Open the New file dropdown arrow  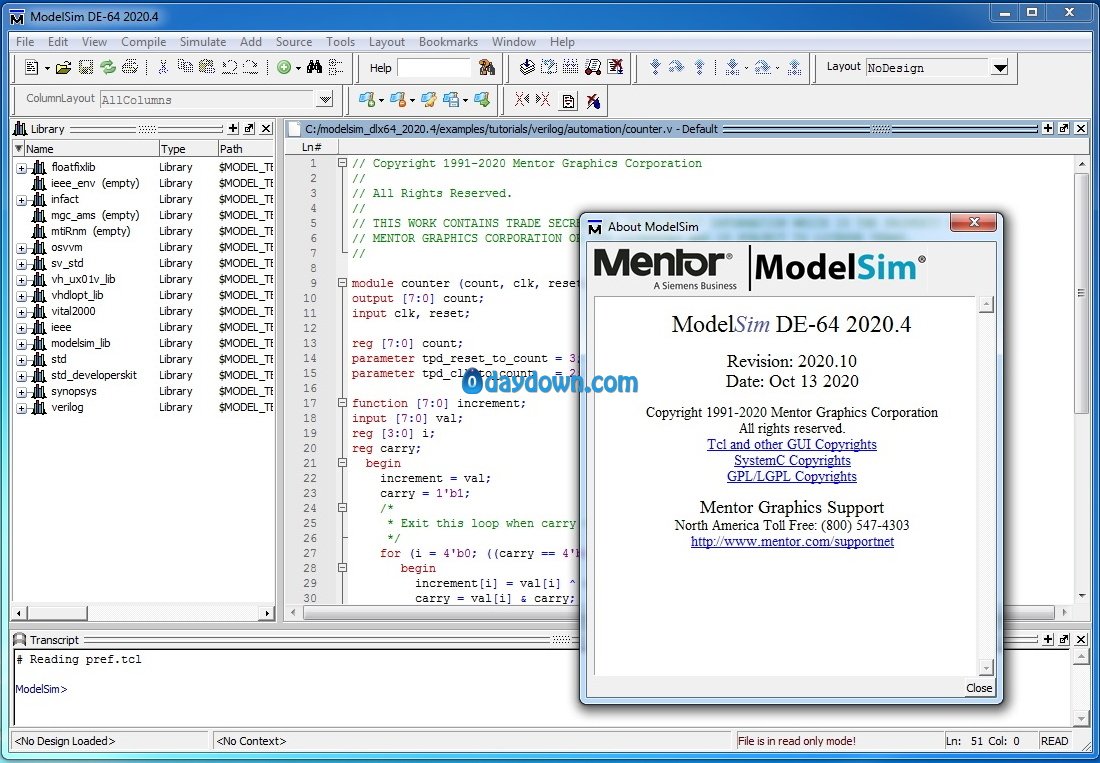(47, 68)
